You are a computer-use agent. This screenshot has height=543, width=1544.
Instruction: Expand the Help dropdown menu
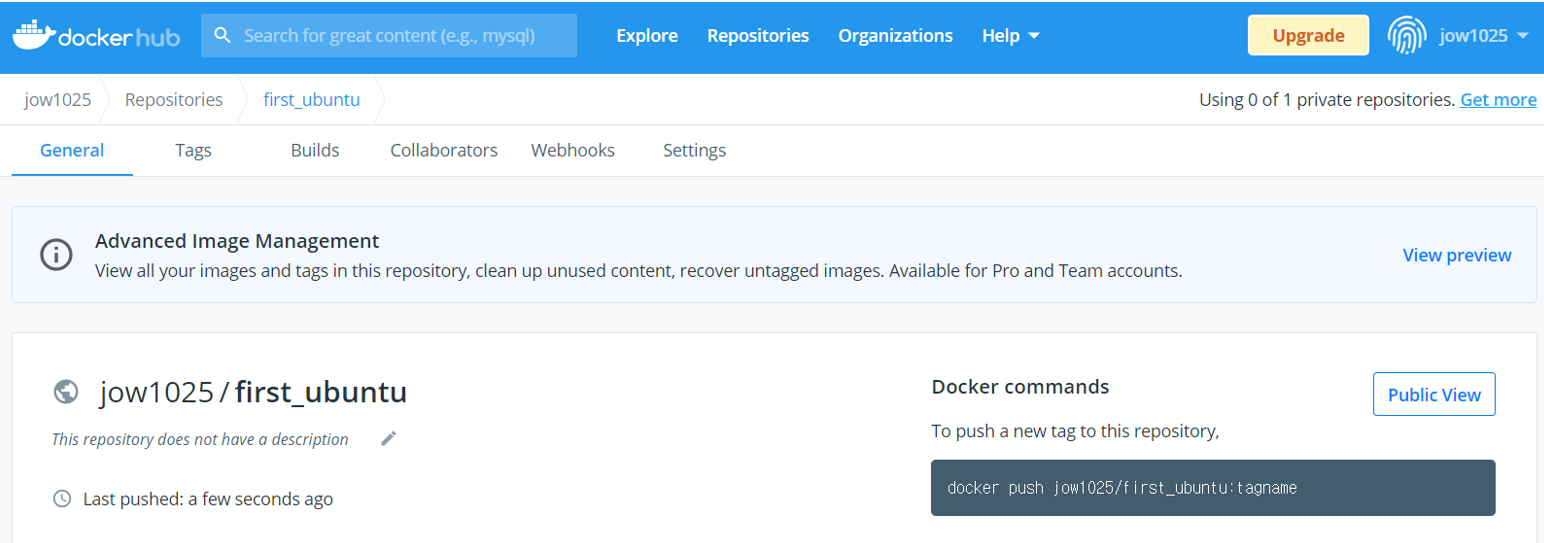point(1011,35)
